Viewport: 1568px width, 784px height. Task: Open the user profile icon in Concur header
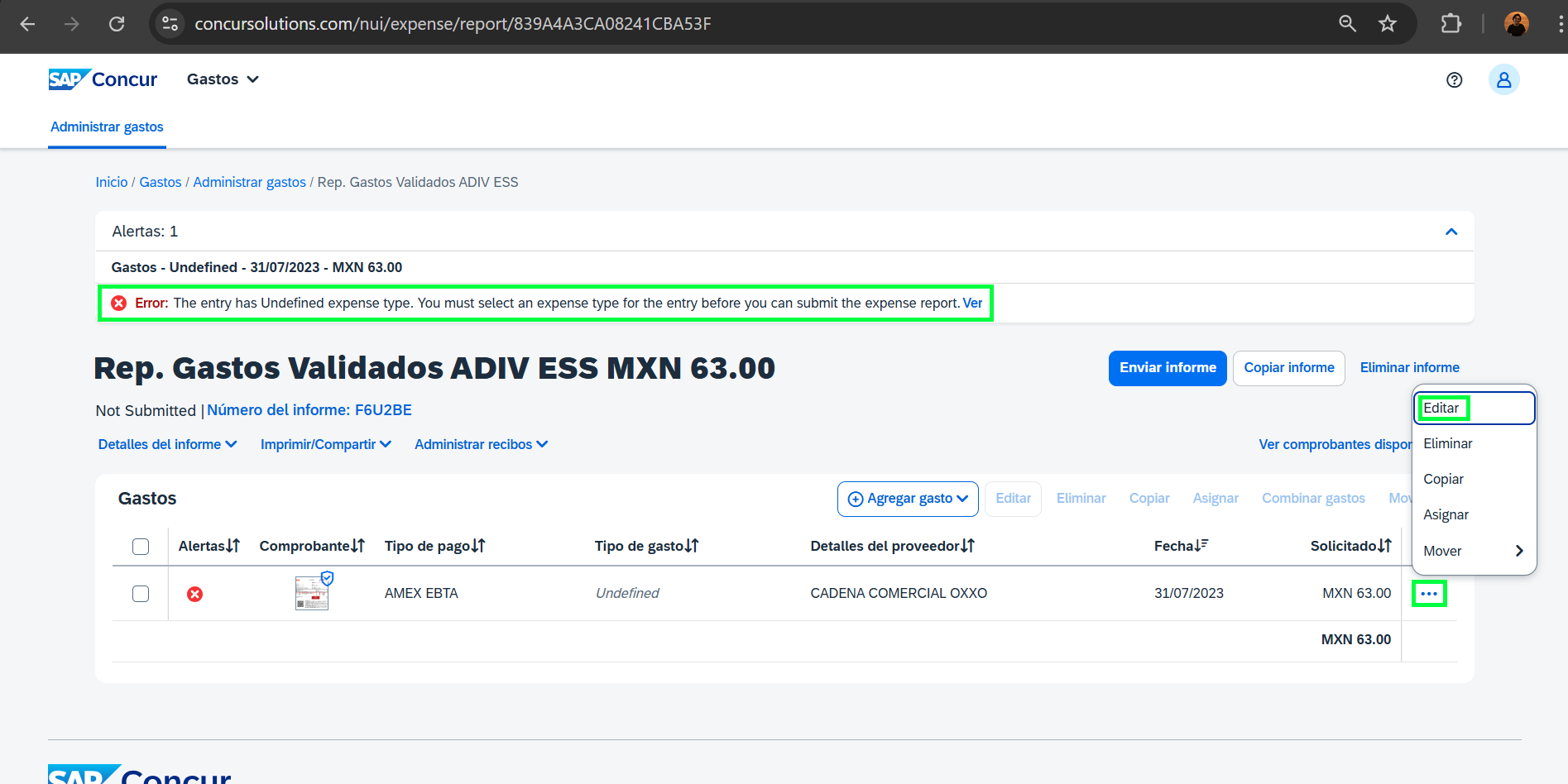pyautogui.click(x=1504, y=80)
